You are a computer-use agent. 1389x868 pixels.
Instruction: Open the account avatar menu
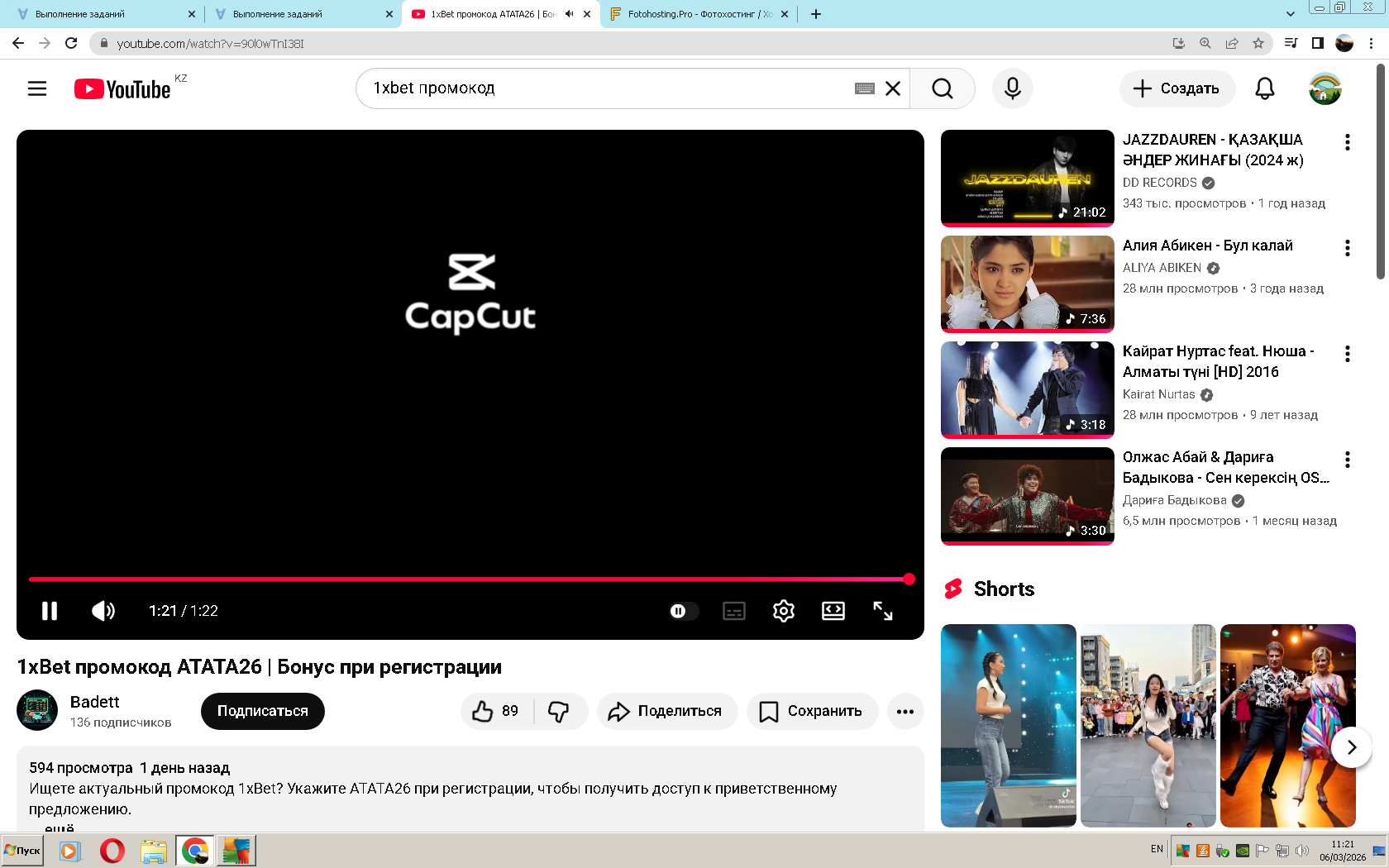pos(1325,88)
